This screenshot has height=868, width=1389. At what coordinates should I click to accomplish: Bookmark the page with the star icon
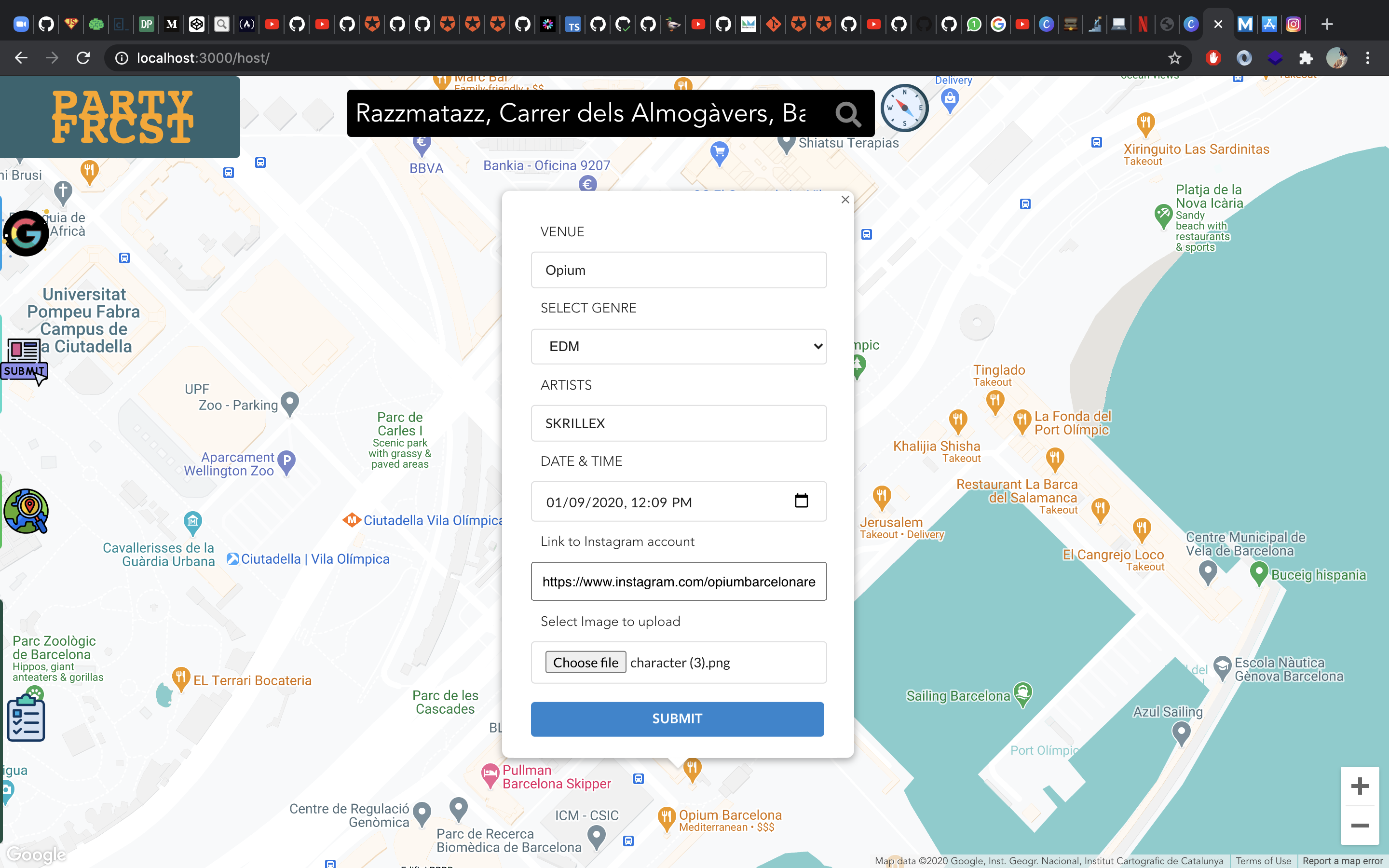click(1175, 58)
